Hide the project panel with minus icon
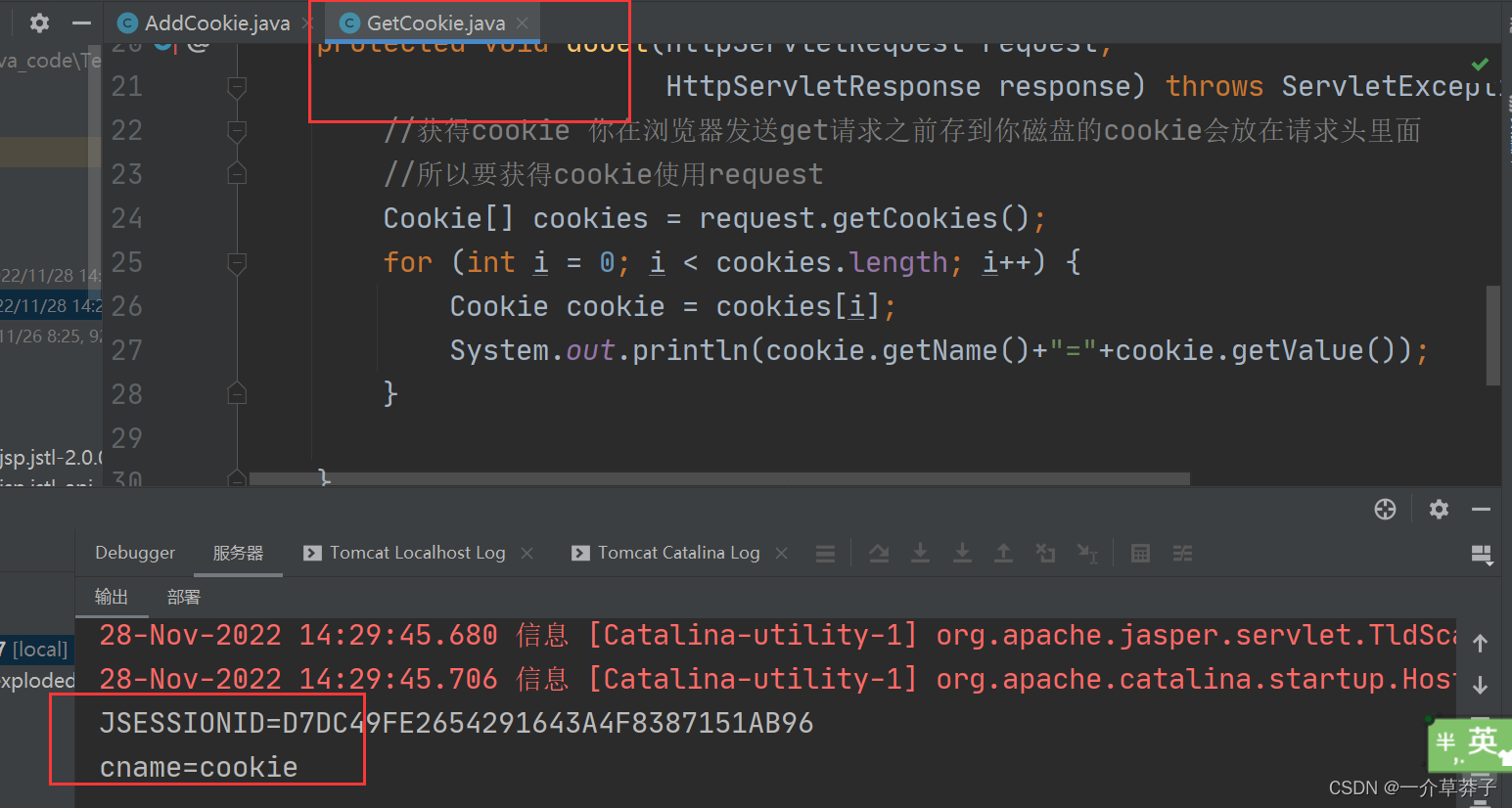The image size is (1512, 808). [82, 22]
